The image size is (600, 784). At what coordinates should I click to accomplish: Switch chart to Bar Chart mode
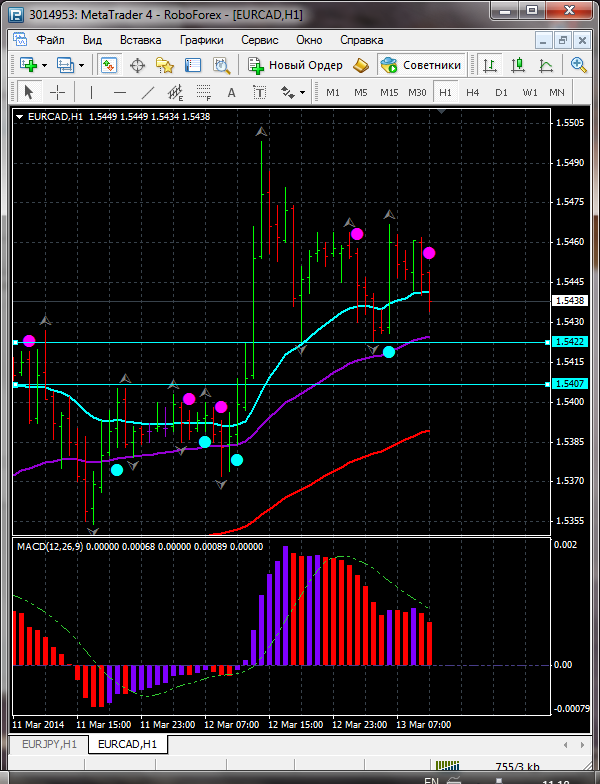tap(490, 65)
